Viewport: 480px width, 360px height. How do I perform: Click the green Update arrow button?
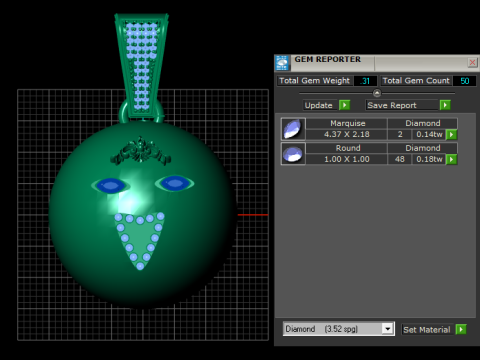pyautogui.click(x=344, y=105)
